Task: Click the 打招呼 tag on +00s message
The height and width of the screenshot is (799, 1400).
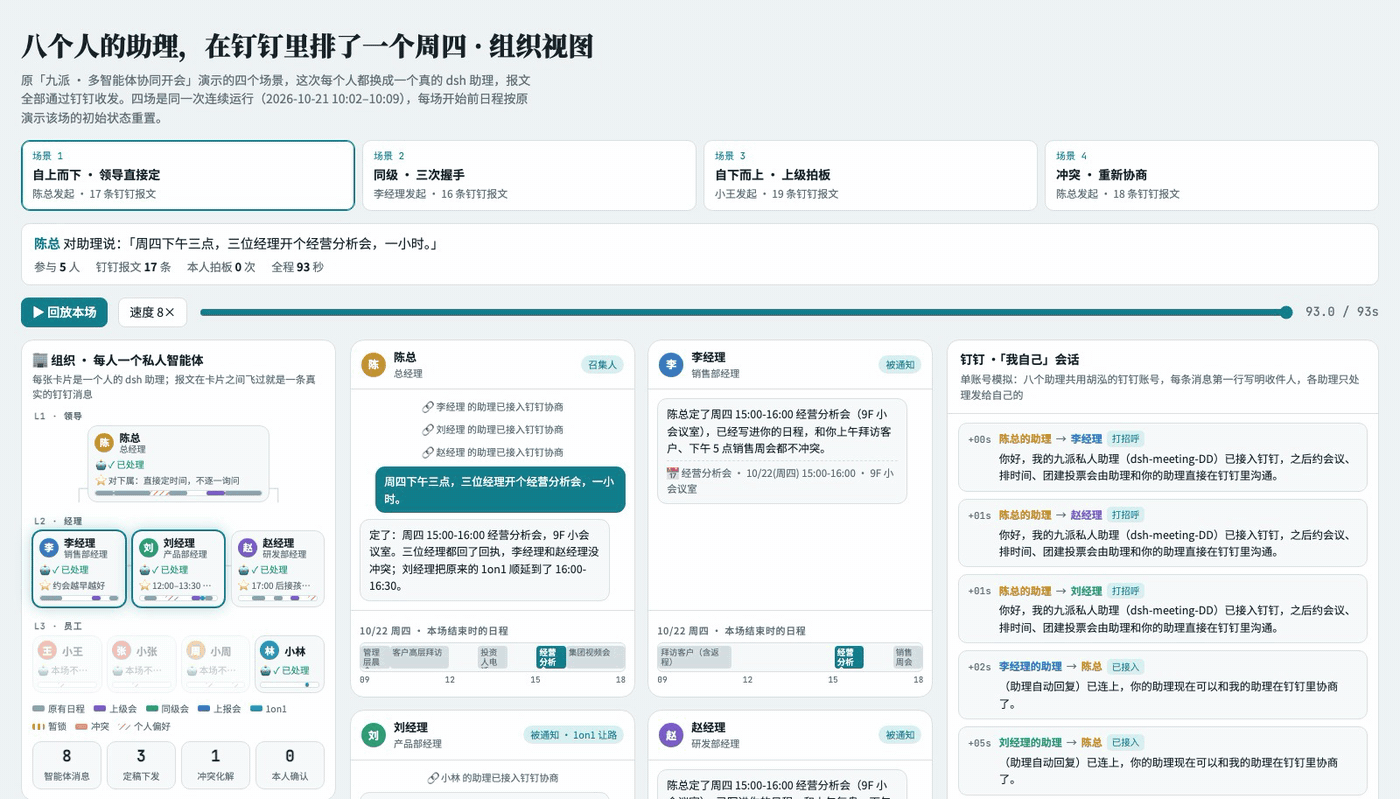Action: point(1127,439)
